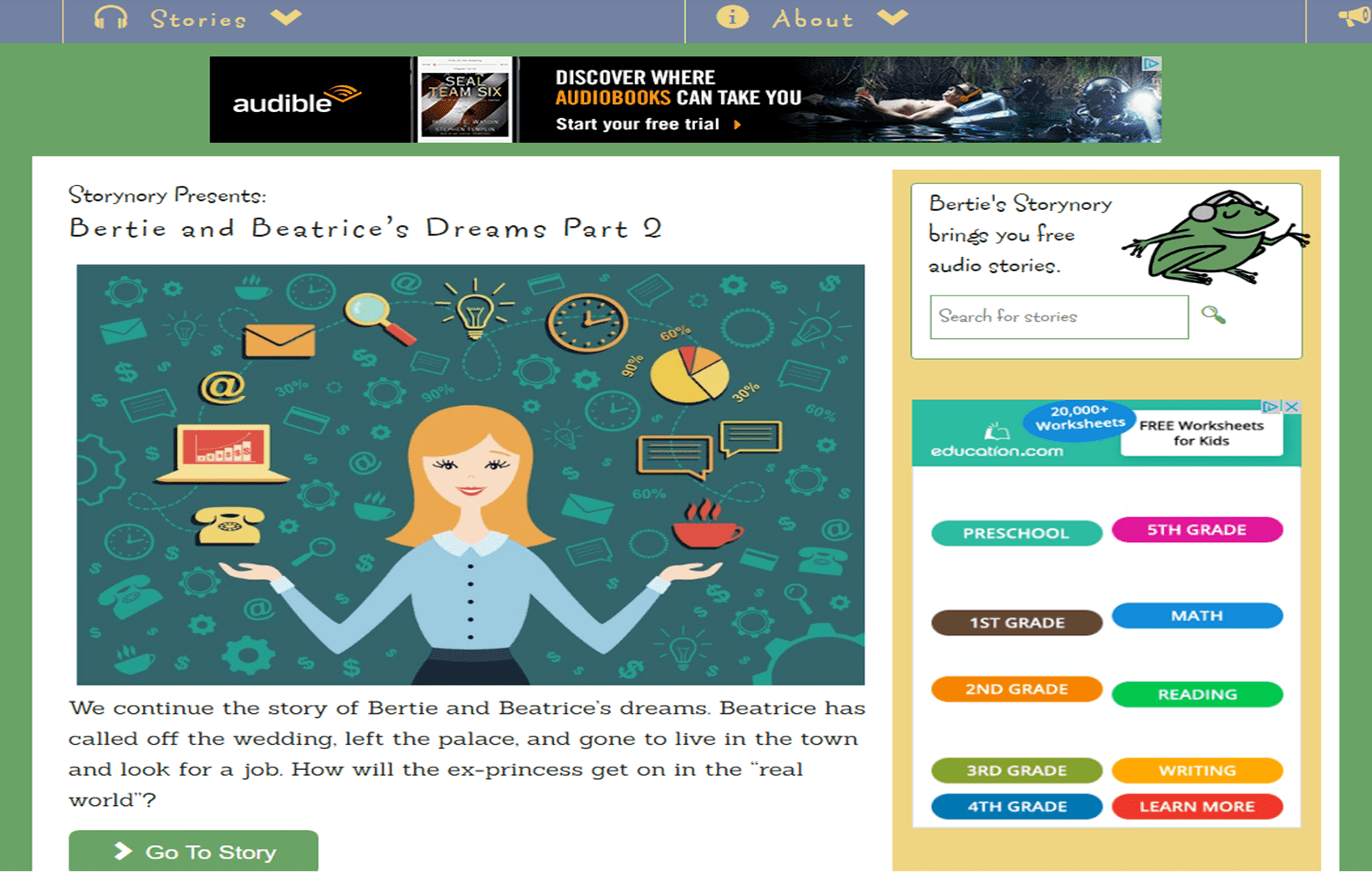1372x872 pixels.
Task: Click the story illustration thumbnail
Action: click(x=470, y=474)
